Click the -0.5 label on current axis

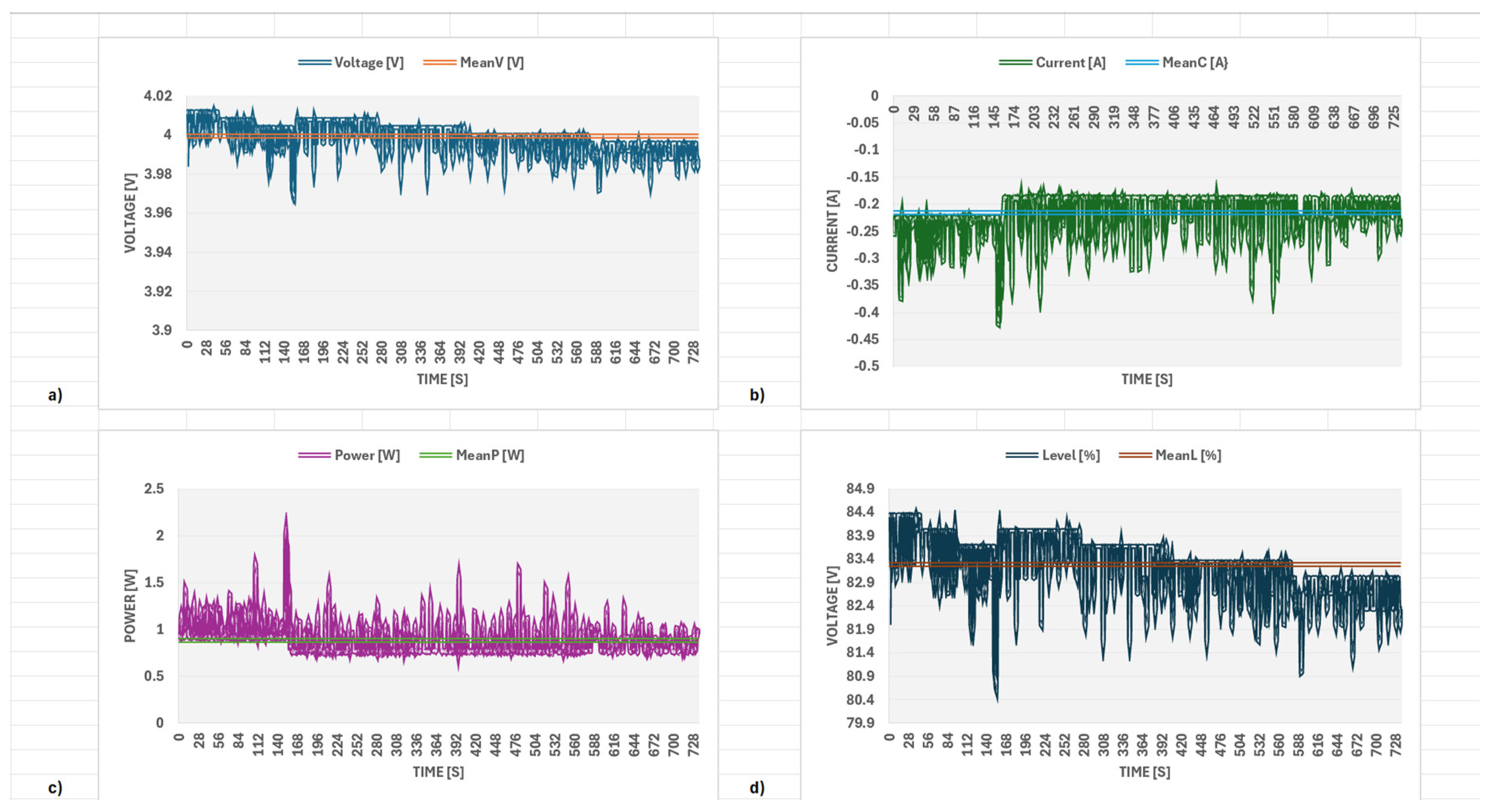(866, 366)
